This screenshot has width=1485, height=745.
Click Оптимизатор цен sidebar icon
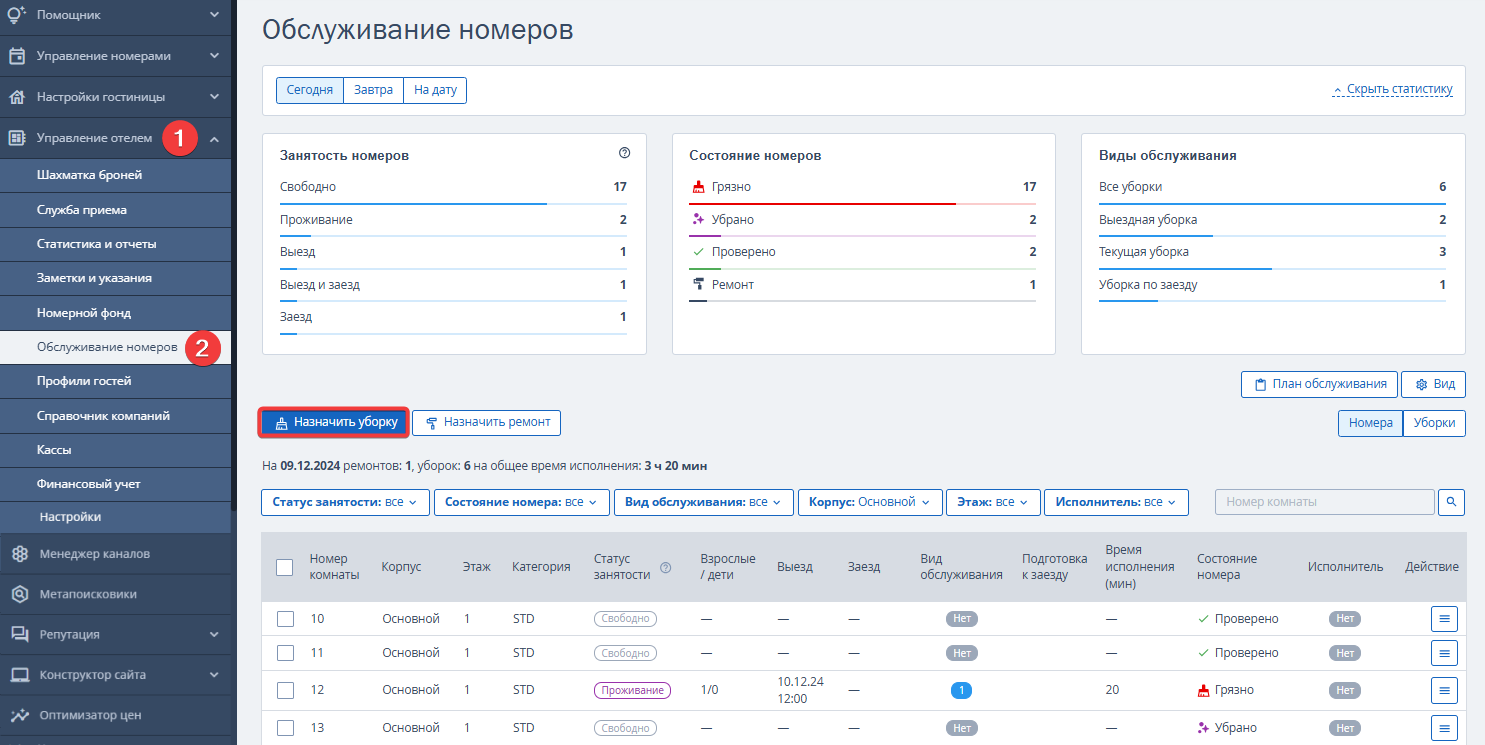[x=20, y=715]
